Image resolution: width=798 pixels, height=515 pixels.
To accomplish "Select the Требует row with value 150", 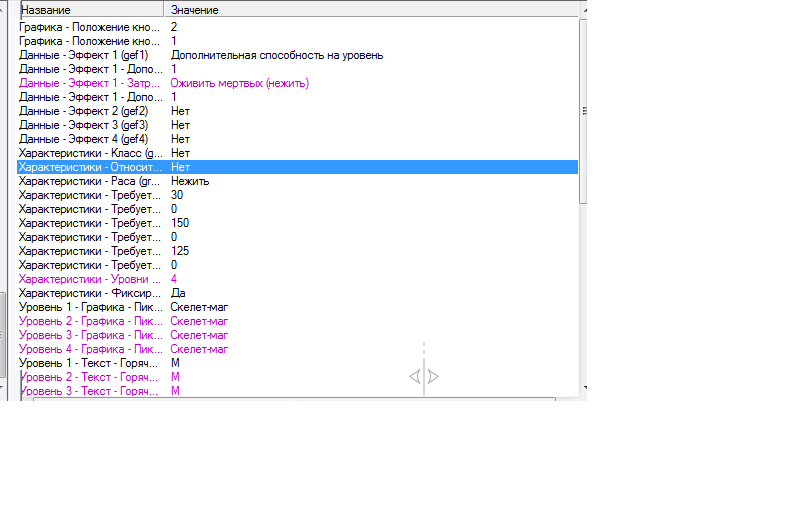I will [x=298, y=223].
